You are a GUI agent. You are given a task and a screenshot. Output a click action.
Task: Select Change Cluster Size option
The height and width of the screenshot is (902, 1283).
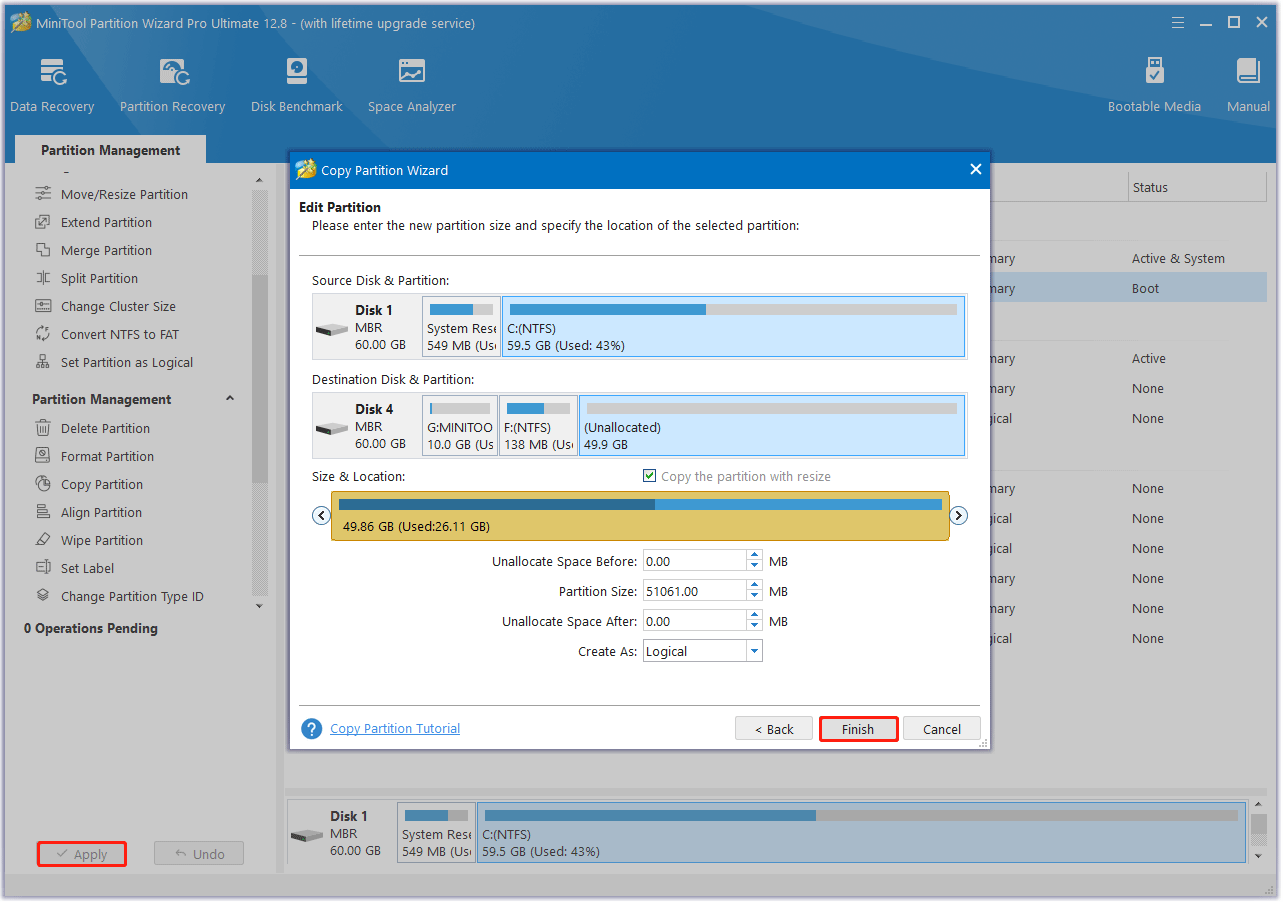click(118, 306)
